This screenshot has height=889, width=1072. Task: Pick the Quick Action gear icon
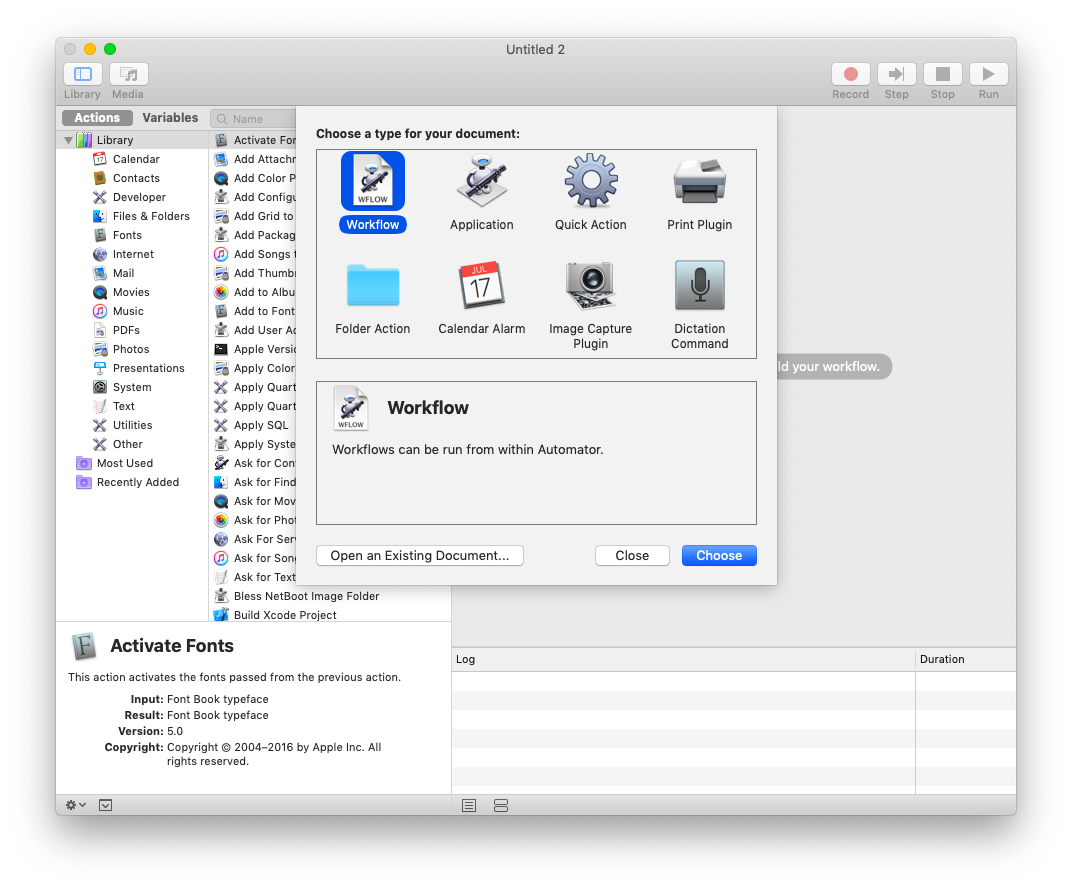[x=591, y=181]
